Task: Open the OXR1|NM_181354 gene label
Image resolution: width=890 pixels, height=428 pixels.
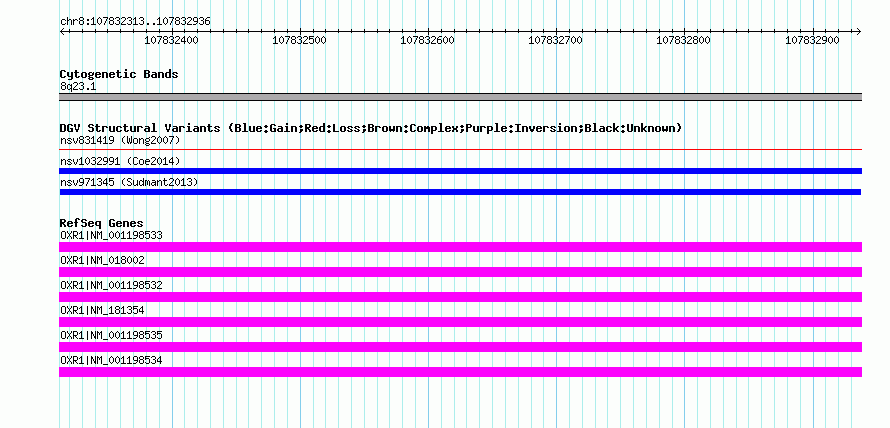Action: click(102, 310)
